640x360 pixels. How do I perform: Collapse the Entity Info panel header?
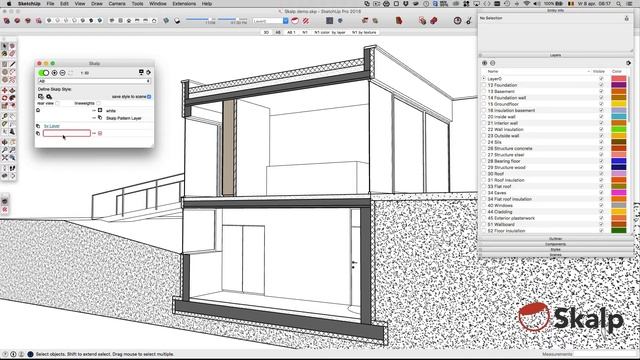(555, 11)
